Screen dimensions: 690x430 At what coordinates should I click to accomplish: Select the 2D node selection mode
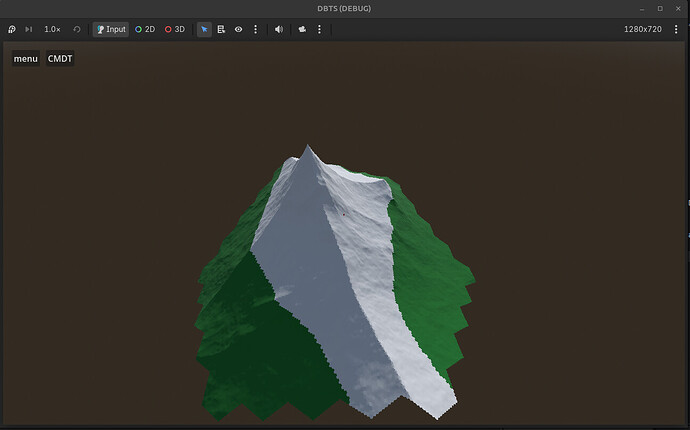[x=145, y=29]
